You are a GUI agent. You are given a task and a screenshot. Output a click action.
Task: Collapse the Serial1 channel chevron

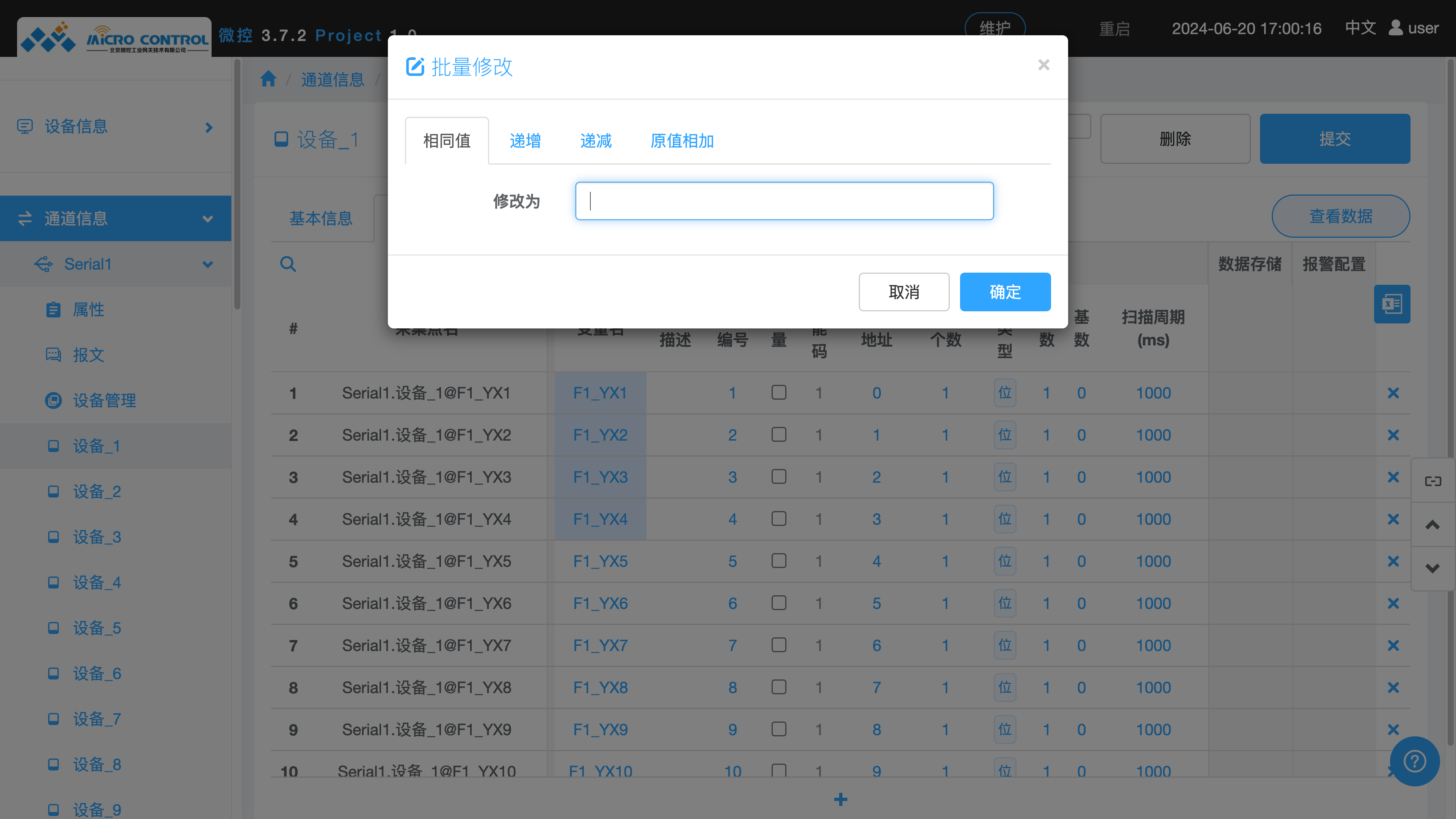pos(207,264)
